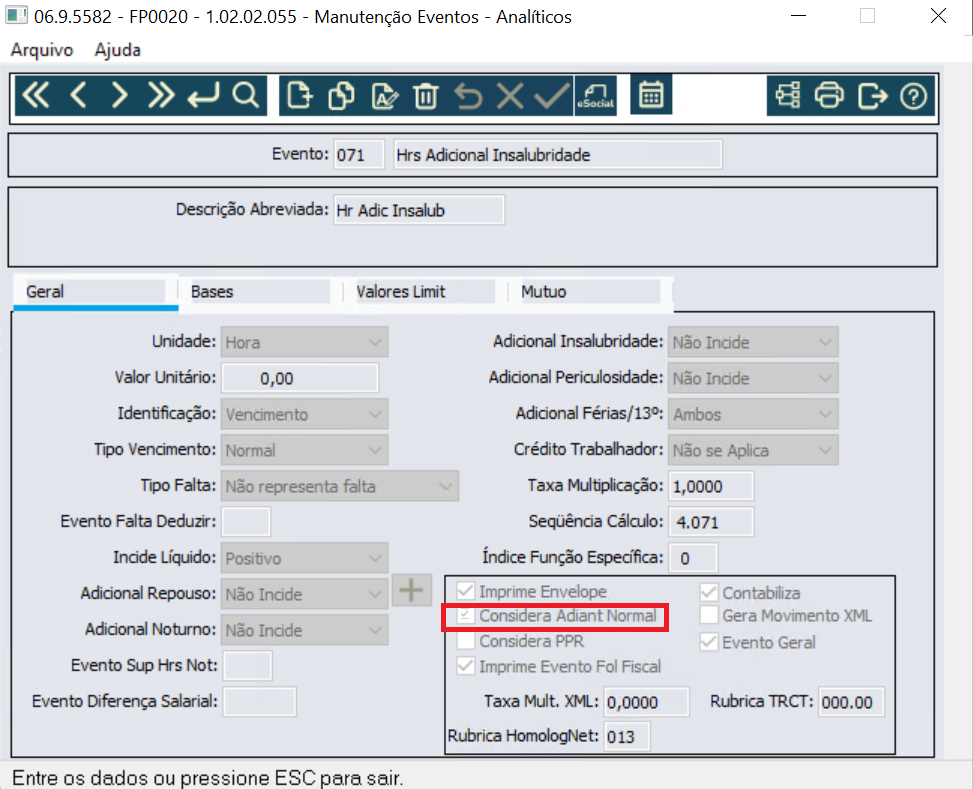
Task: Open help with the question mark icon
Action: [913, 96]
